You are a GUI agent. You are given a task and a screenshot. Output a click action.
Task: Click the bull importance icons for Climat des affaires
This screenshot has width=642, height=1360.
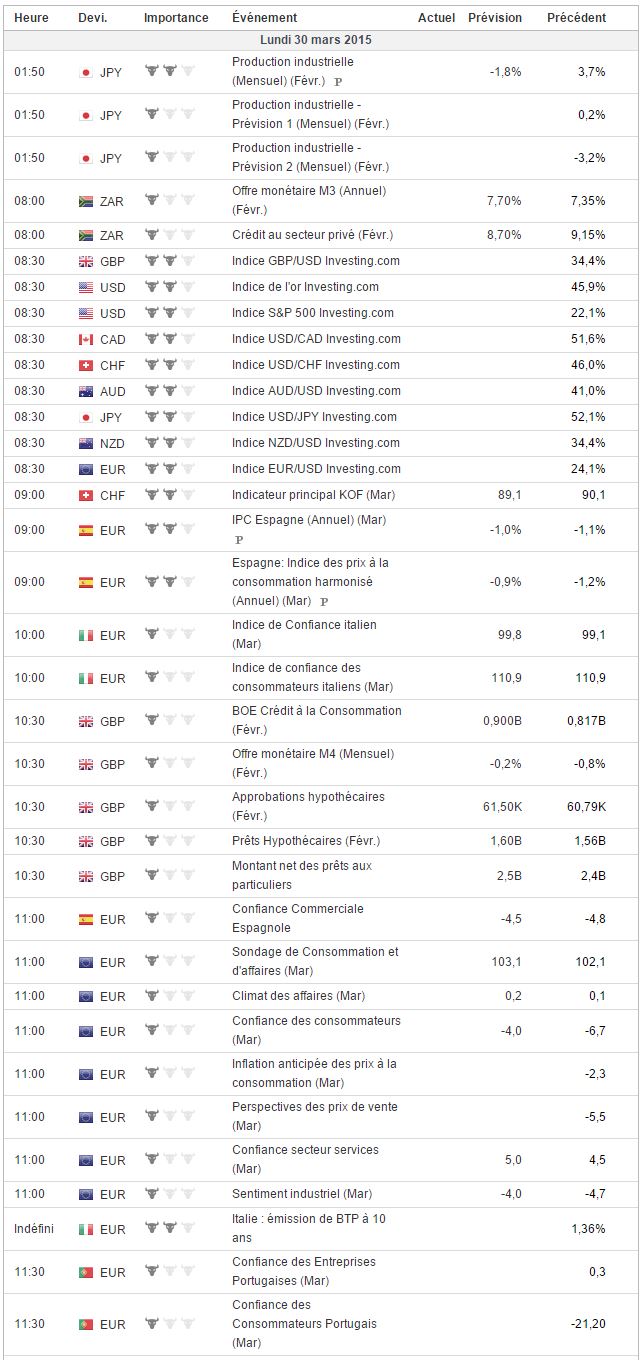pyautogui.click(x=170, y=995)
